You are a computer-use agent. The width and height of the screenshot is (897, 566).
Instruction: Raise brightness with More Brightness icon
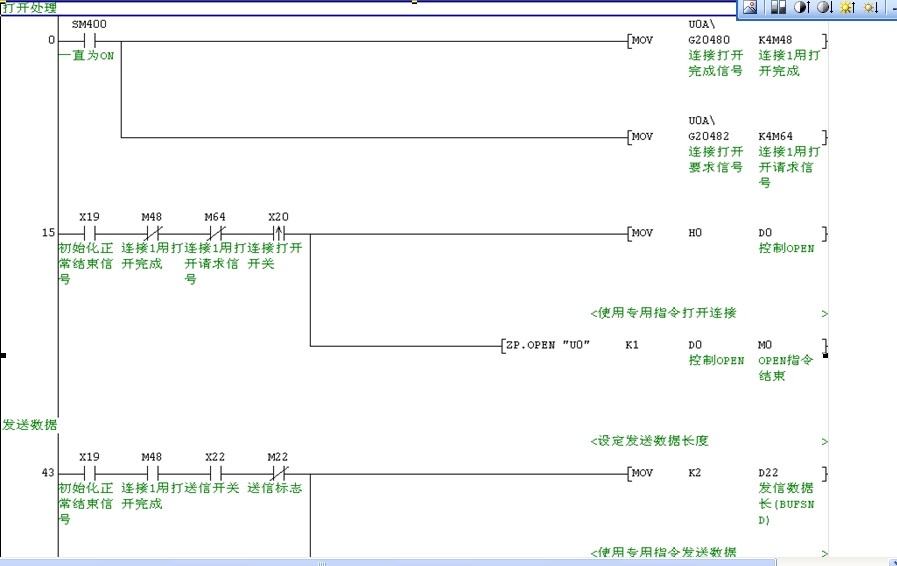(x=847, y=8)
